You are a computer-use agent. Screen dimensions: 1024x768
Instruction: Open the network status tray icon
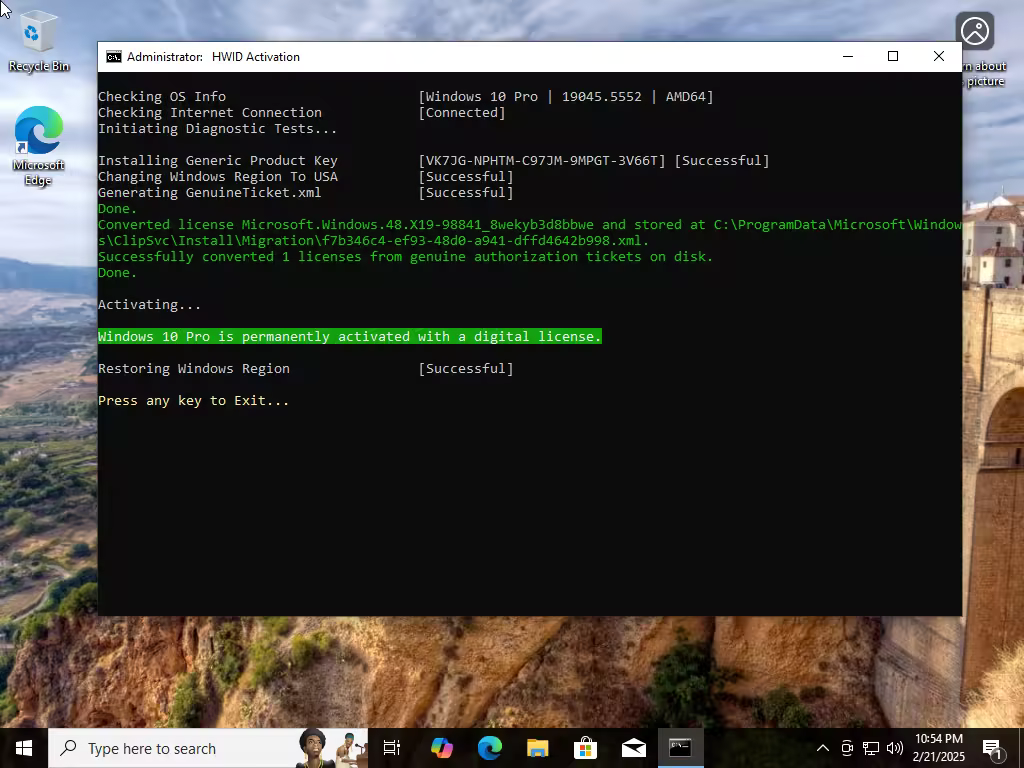[871, 748]
